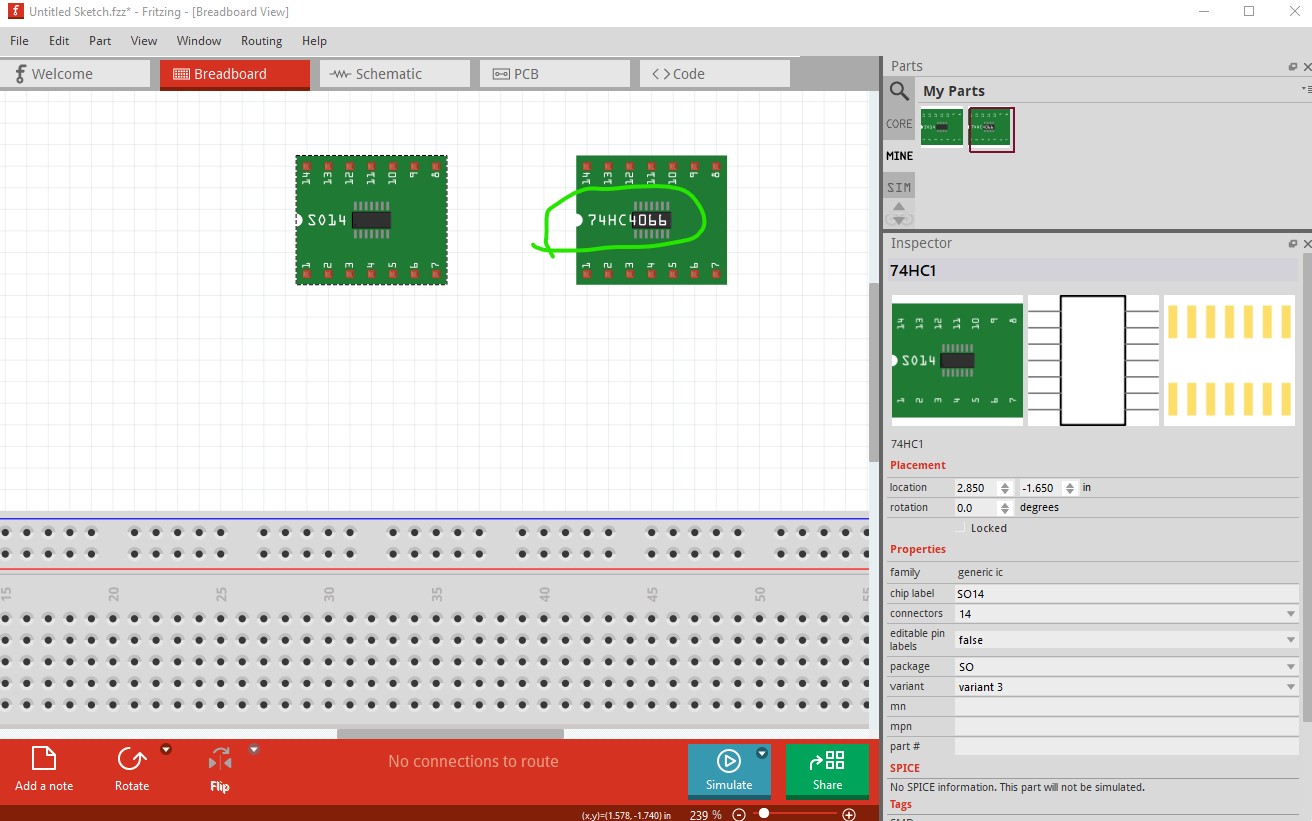This screenshot has height=821, width=1312.
Task: Switch to the Schematic tab
Action: click(x=395, y=74)
